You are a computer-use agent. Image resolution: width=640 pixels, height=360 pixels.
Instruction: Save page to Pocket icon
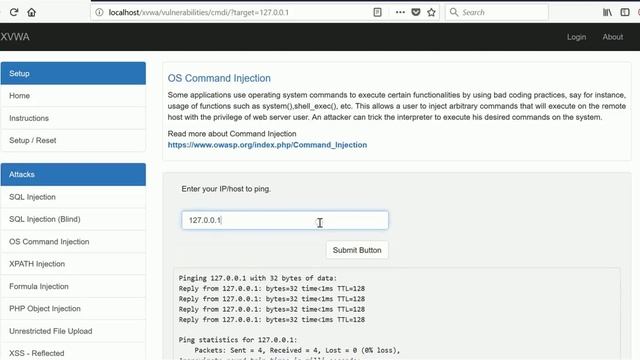point(416,12)
